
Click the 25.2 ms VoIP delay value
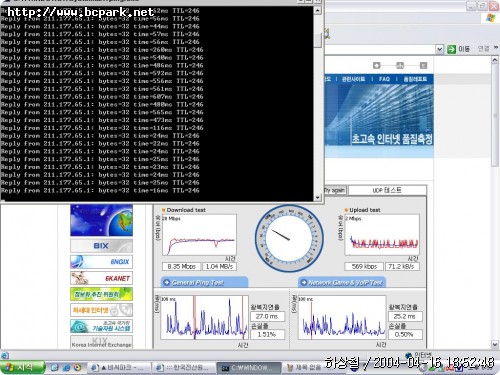(x=405, y=316)
